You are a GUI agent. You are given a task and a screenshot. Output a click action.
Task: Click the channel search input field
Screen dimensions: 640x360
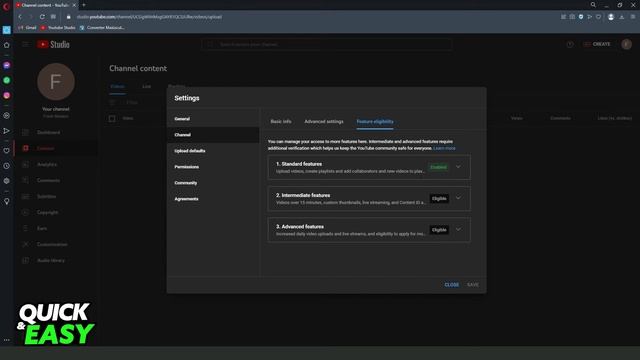pos(327,44)
